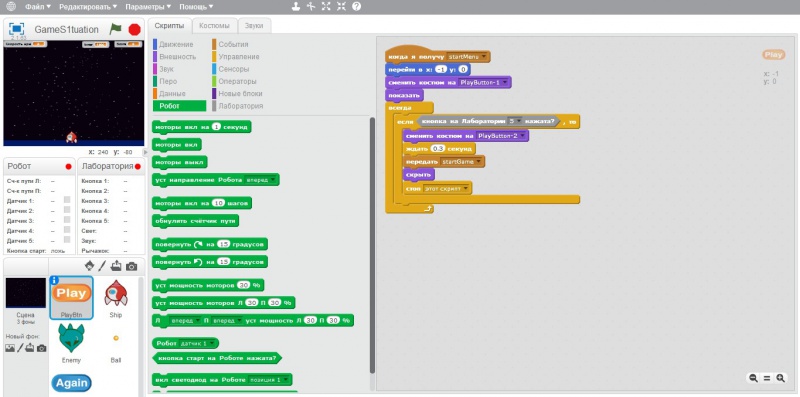
Task: Open the Параметры menu
Action: 148,7
